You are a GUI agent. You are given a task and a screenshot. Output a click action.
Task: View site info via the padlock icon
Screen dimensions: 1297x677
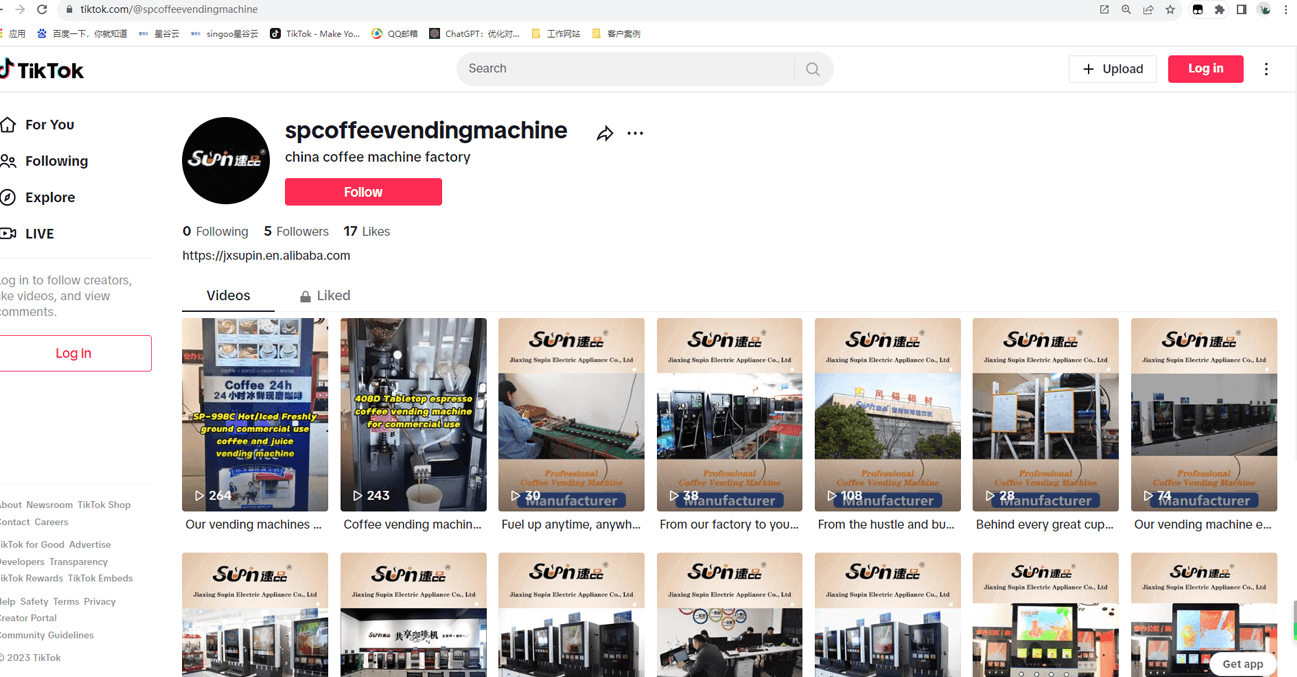click(69, 10)
